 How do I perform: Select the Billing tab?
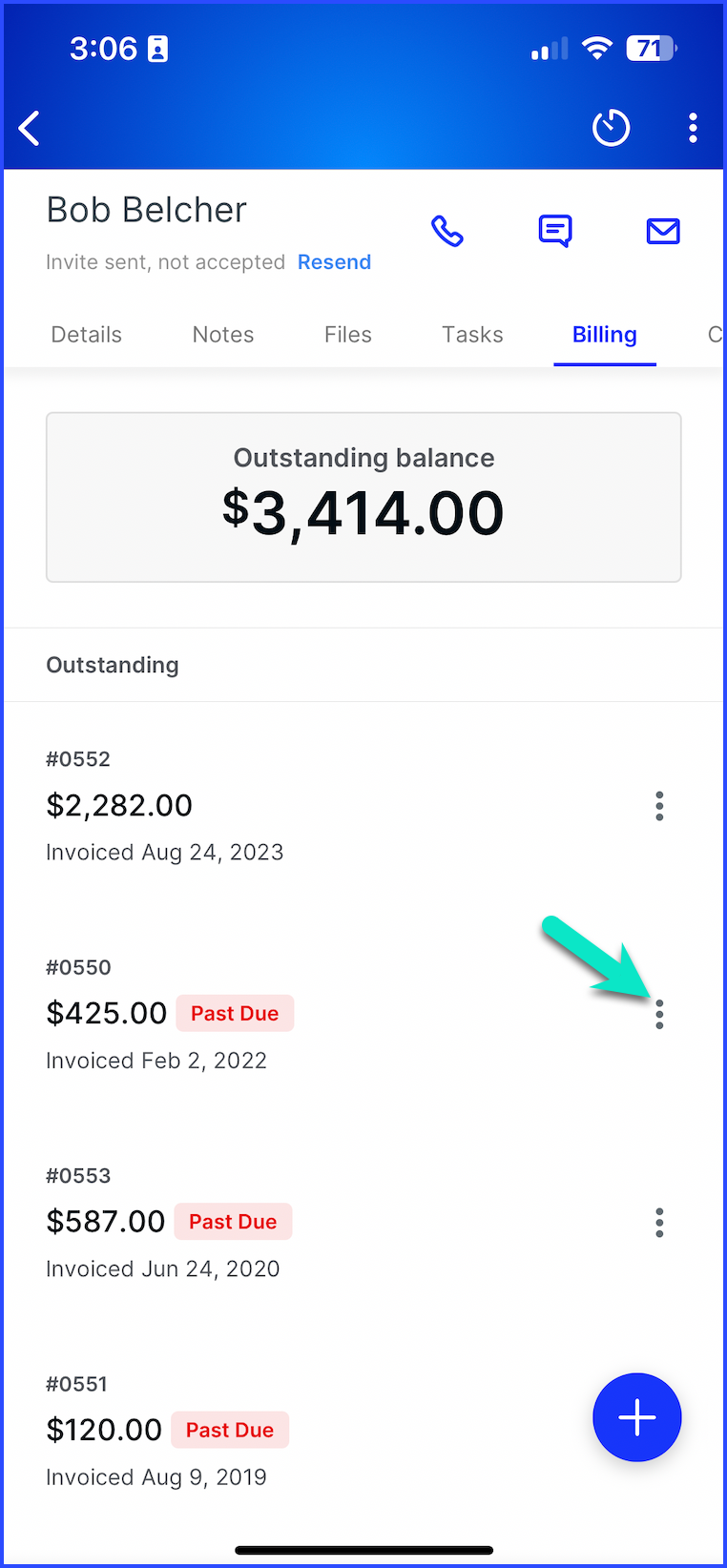point(605,335)
